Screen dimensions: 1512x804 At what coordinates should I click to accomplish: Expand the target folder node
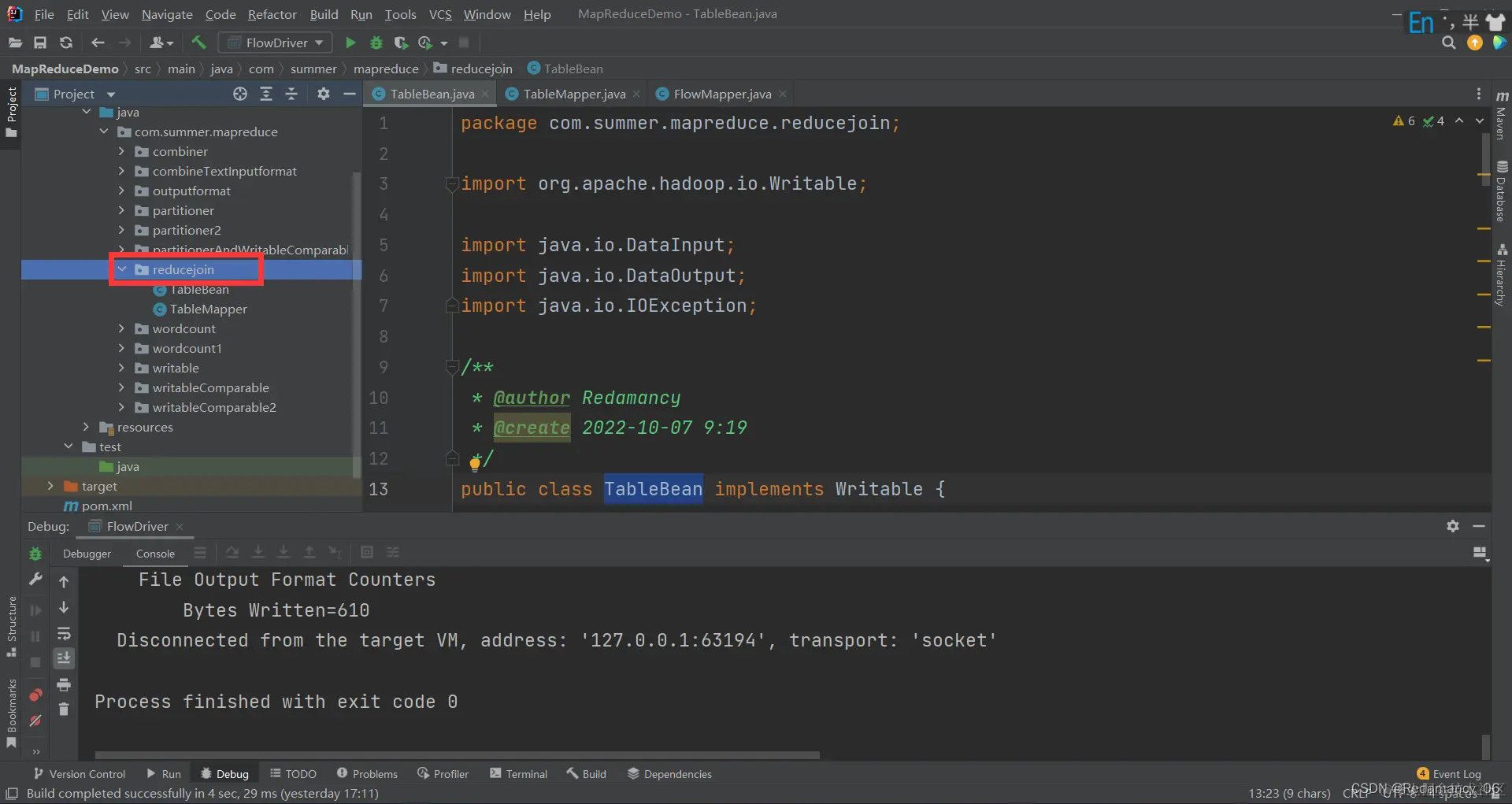pyautogui.click(x=50, y=486)
